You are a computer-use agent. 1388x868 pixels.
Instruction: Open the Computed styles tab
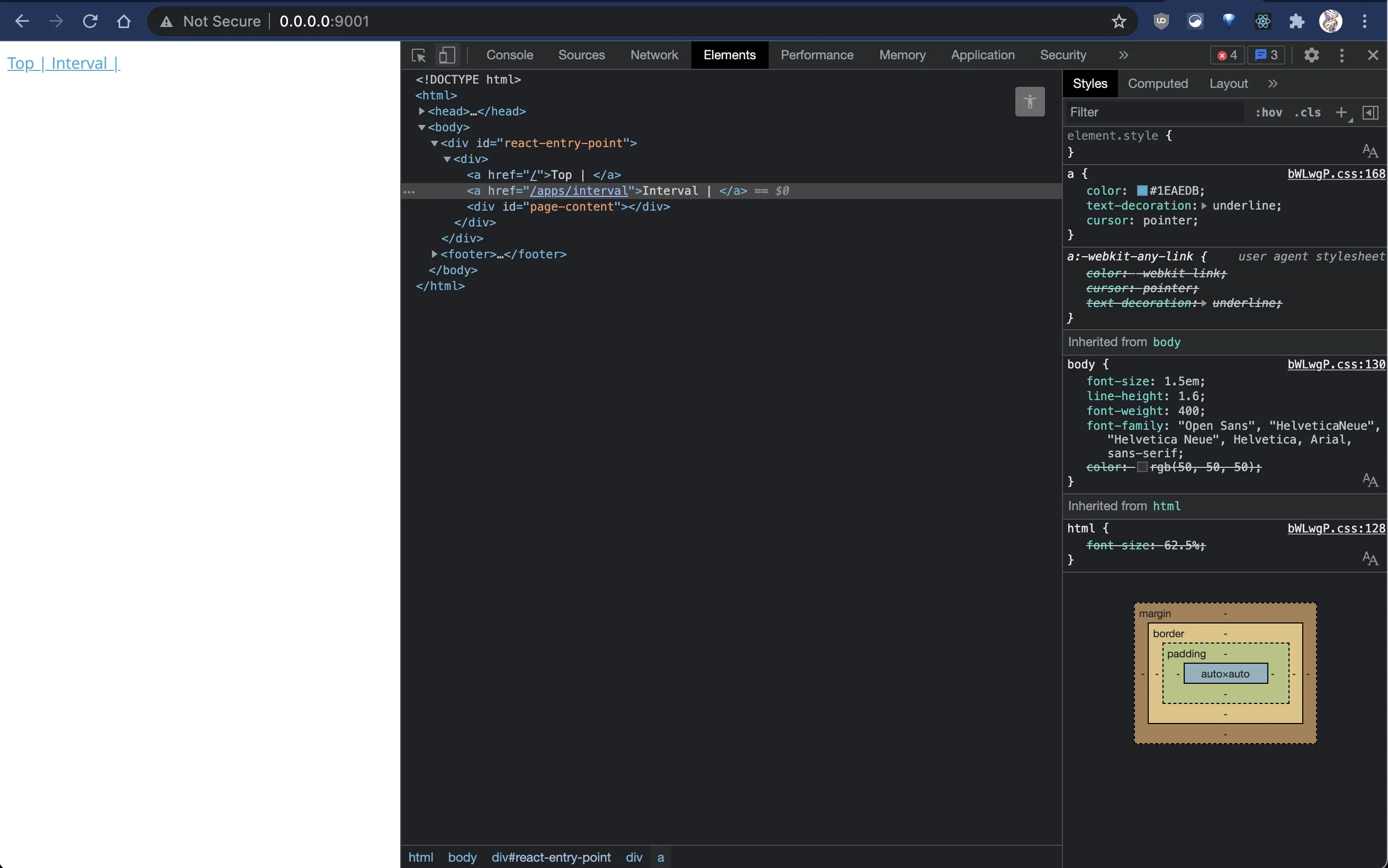[1157, 84]
